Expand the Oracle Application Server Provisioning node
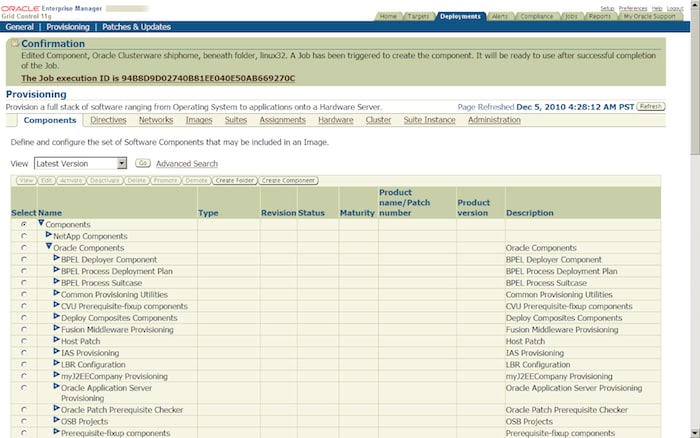Screen dimensions: 700x438 [57, 386]
